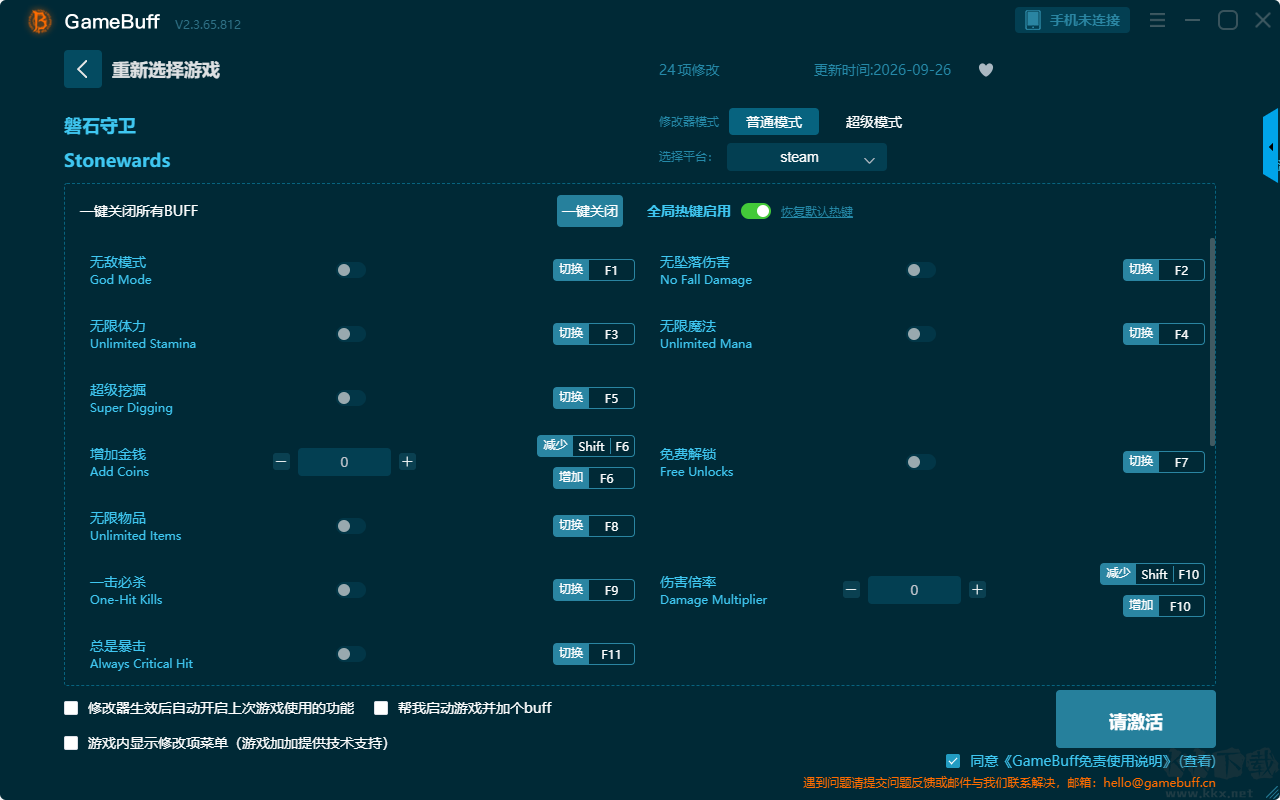Decrease Add Coins value with minus

pos(281,462)
